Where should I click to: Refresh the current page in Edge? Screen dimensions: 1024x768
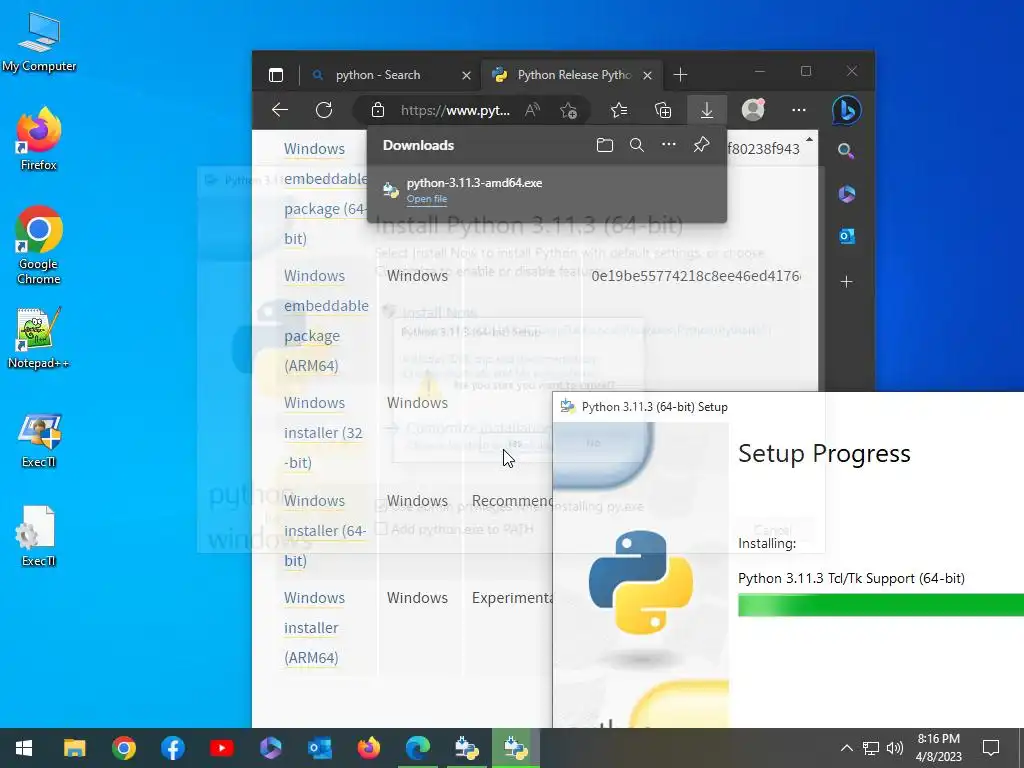tap(324, 110)
